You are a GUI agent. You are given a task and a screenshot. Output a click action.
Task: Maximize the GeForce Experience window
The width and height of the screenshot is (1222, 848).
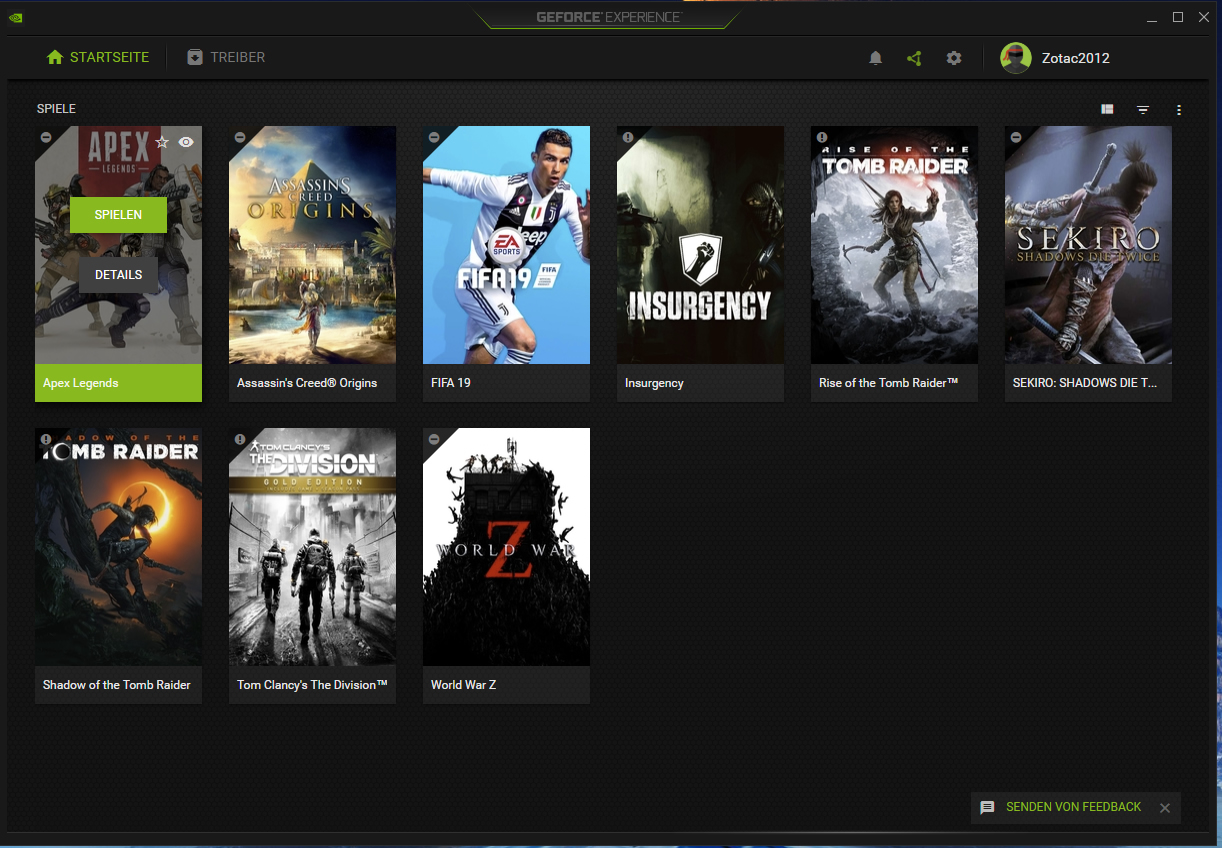pyautogui.click(x=1178, y=17)
